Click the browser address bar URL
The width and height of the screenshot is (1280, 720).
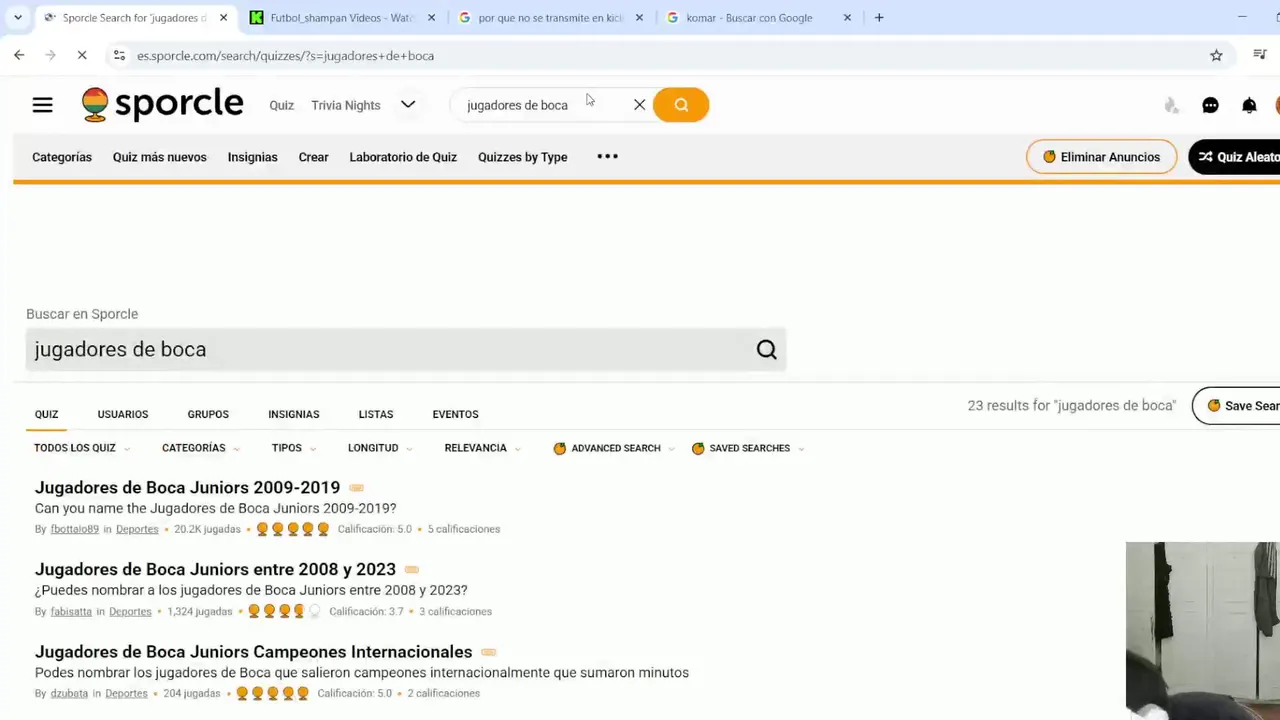click(x=285, y=56)
